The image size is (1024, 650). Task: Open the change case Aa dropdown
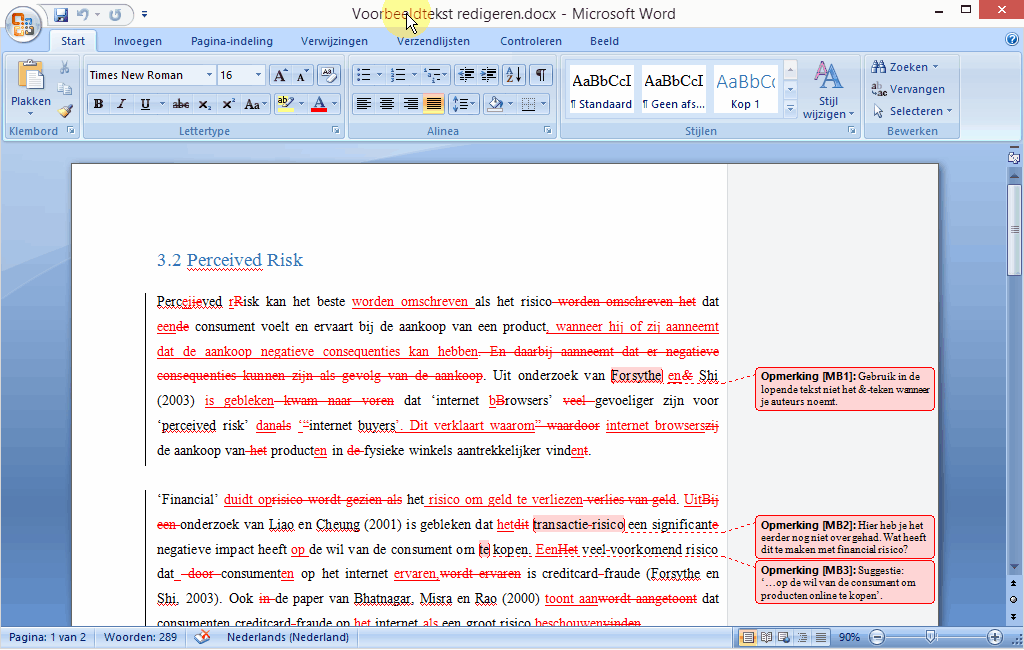pos(255,104)
